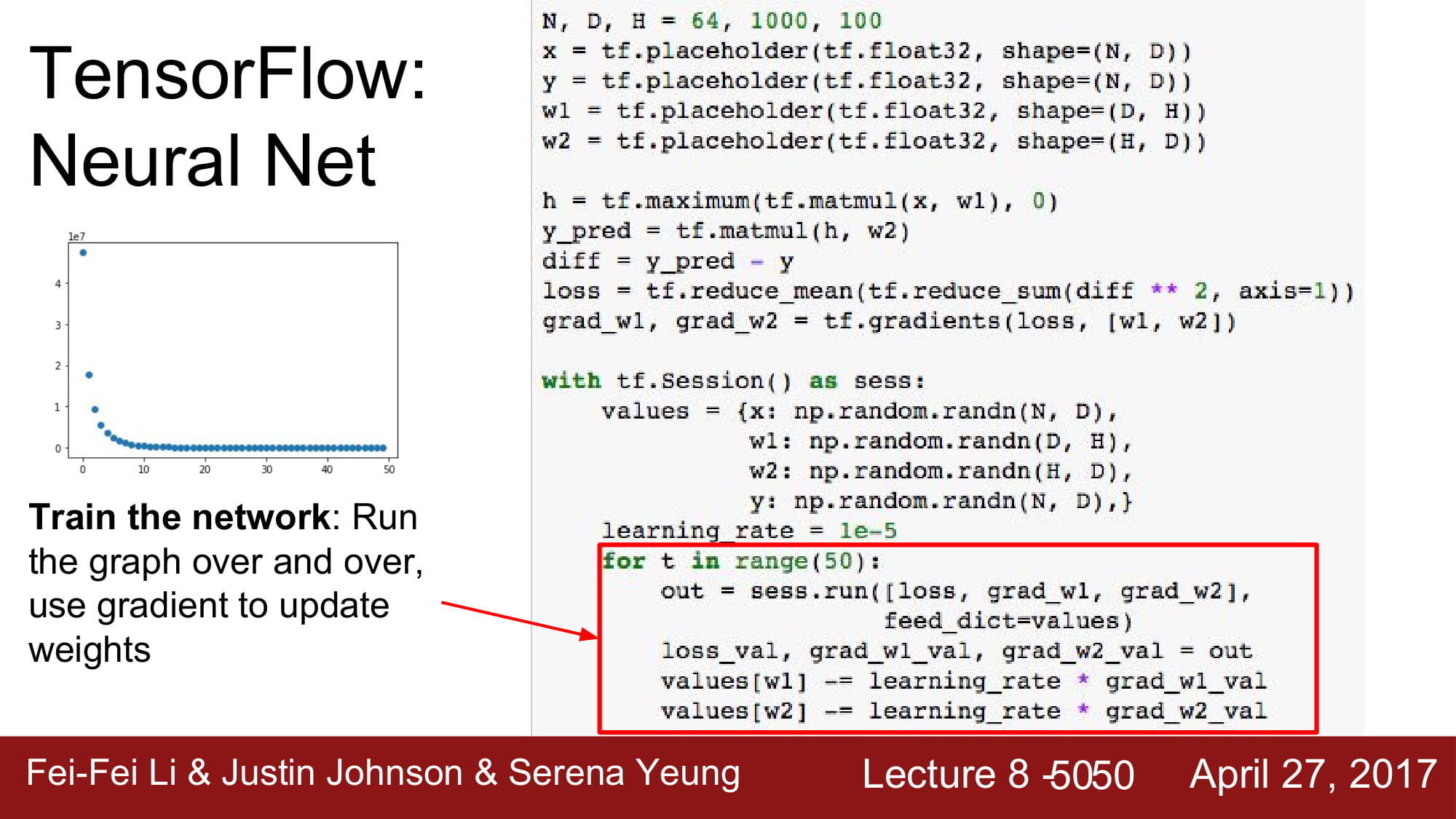Click the x-axis tick label '50' on the plot
The height and width of the screenshot is (819, 1456).
pyautogui.click(x=389, y=470)
